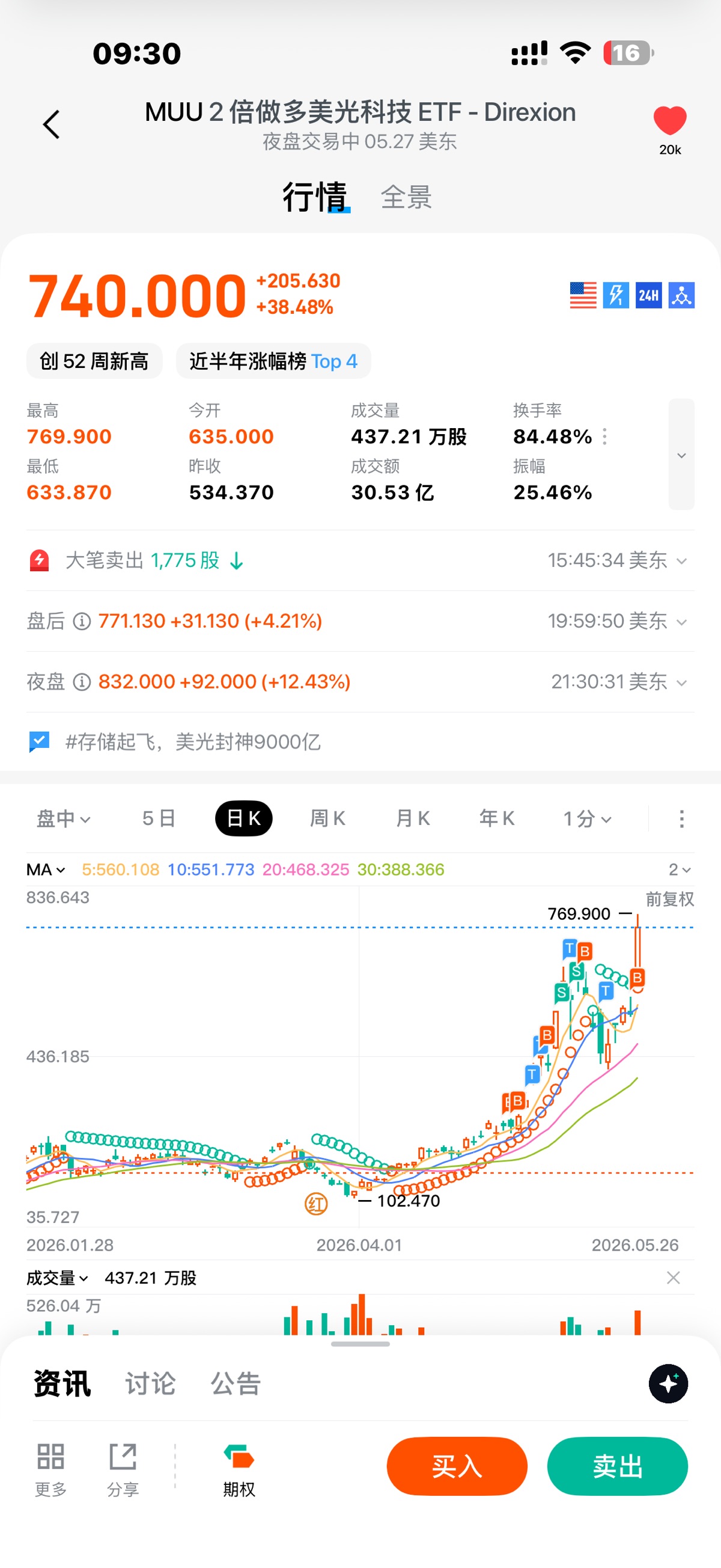The image size is (721, 1568).
Task: Tap the 24H trading icon
Action: coord(648,296)
